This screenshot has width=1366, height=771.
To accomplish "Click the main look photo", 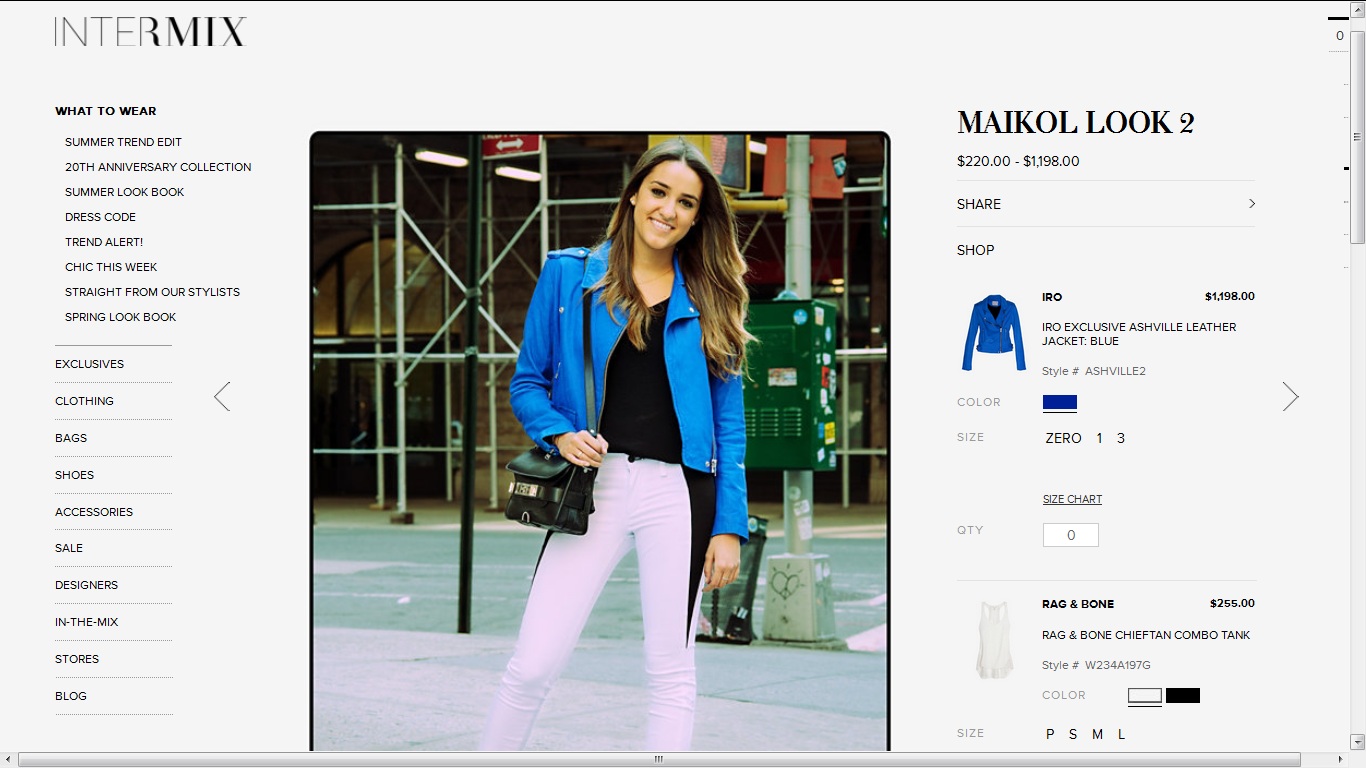I will click(x=600, y=441).
